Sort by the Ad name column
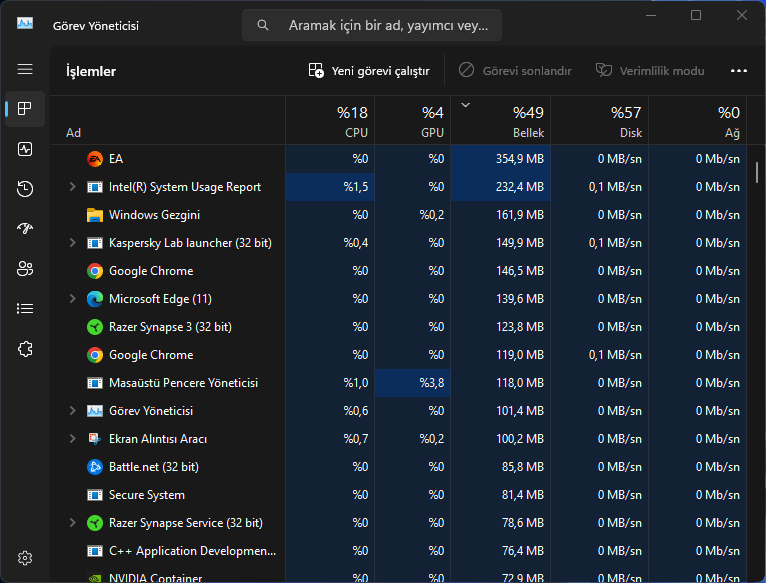This screenshot has width=766, height=583. pyautogui.click(x=168, y=121)
